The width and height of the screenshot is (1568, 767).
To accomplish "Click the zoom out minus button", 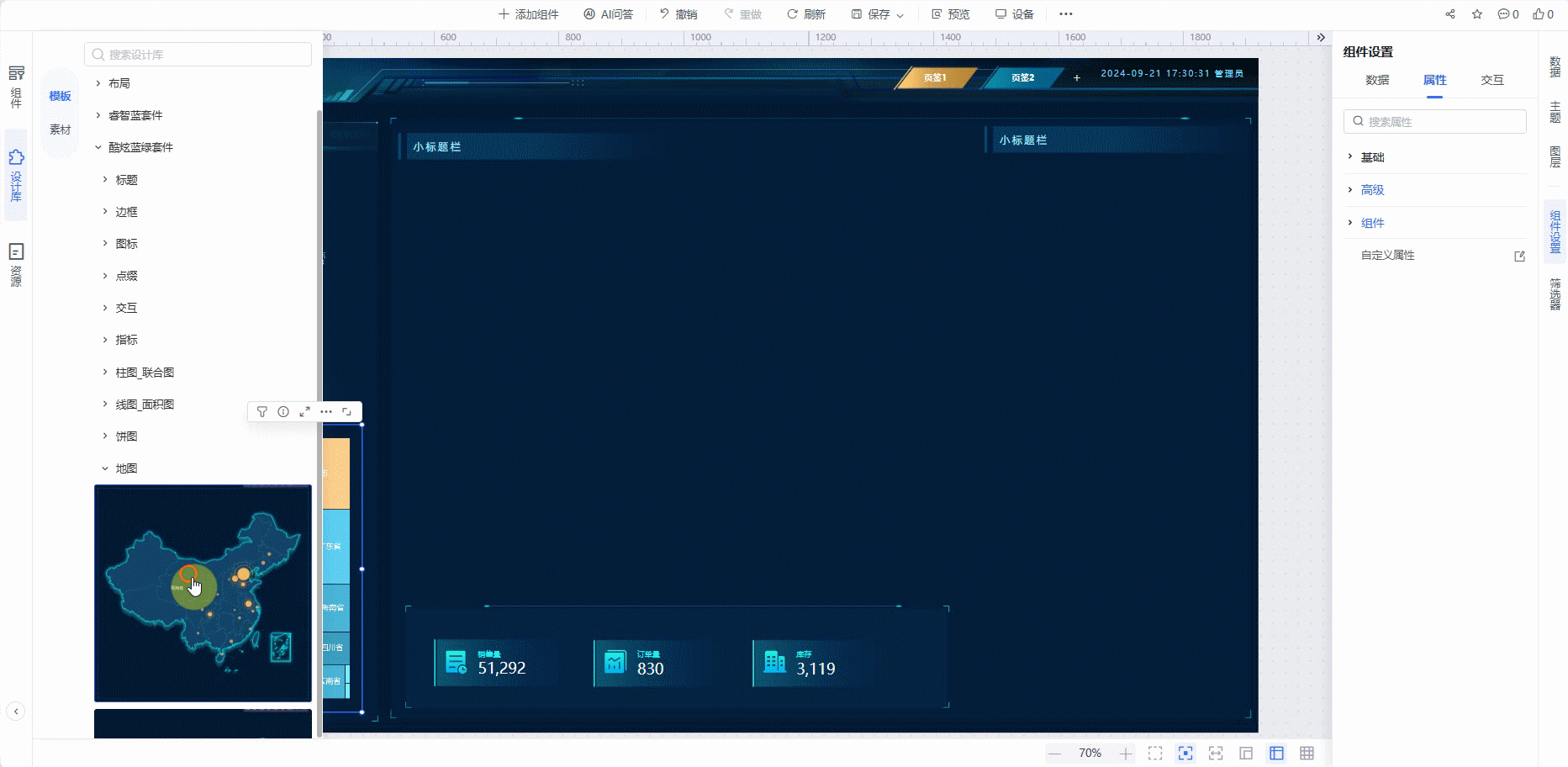I will [1054, 754].
